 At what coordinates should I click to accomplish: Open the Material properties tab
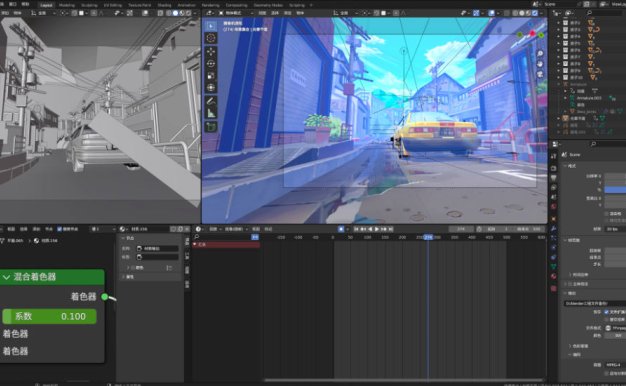click(554, 276)
